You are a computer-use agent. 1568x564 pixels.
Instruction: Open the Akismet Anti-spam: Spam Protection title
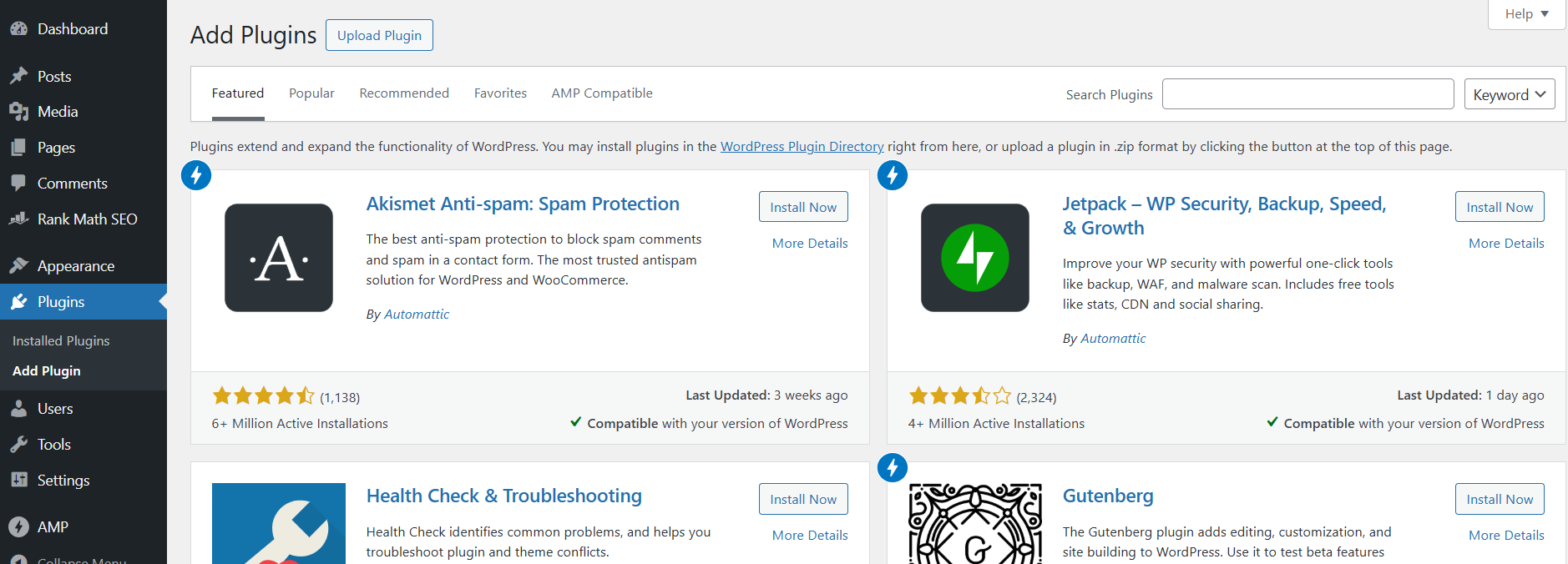tap(523, 204)
